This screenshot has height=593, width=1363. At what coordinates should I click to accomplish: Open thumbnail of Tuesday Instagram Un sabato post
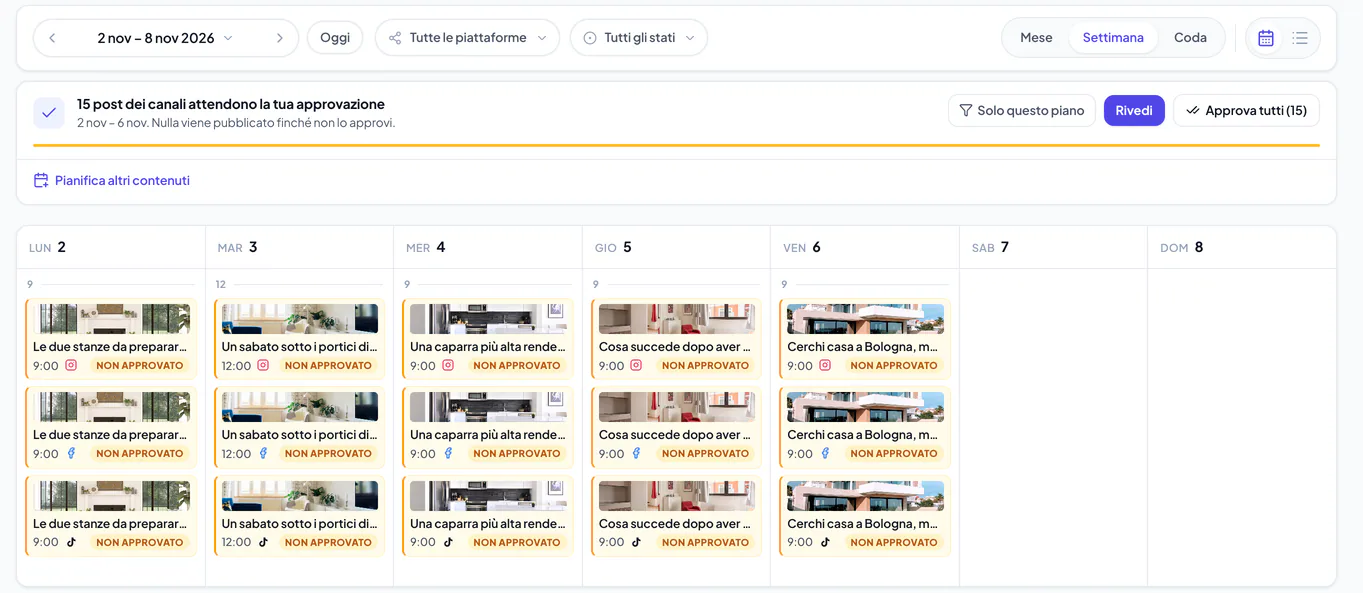click(300, 319)
